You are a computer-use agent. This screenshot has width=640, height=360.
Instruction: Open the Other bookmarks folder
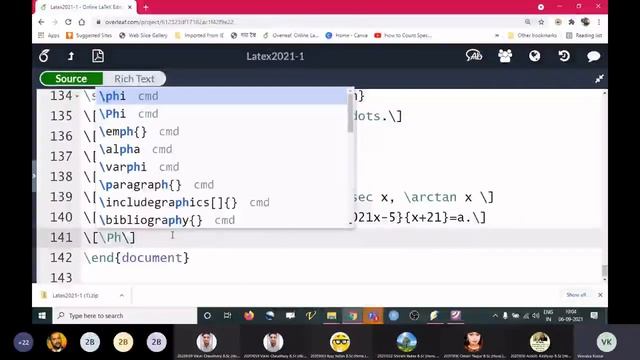(x=532, y=36)
